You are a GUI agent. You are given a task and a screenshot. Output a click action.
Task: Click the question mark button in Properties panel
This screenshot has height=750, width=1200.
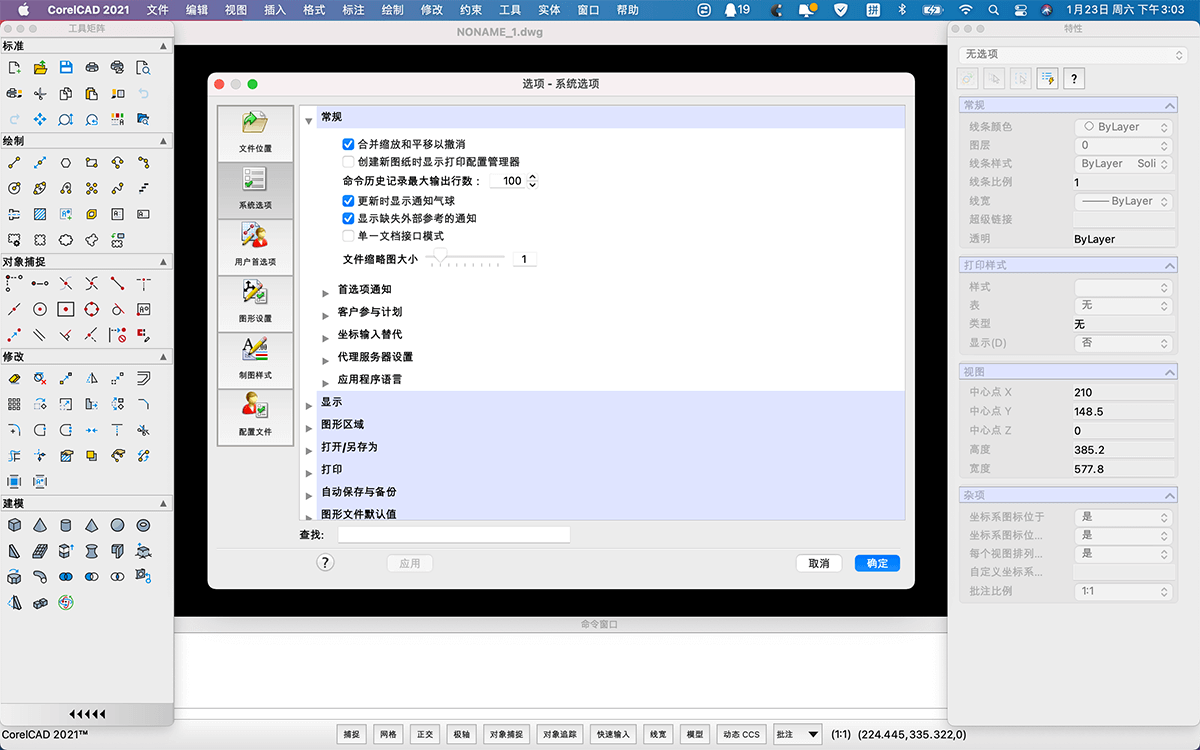(1074, 79)
